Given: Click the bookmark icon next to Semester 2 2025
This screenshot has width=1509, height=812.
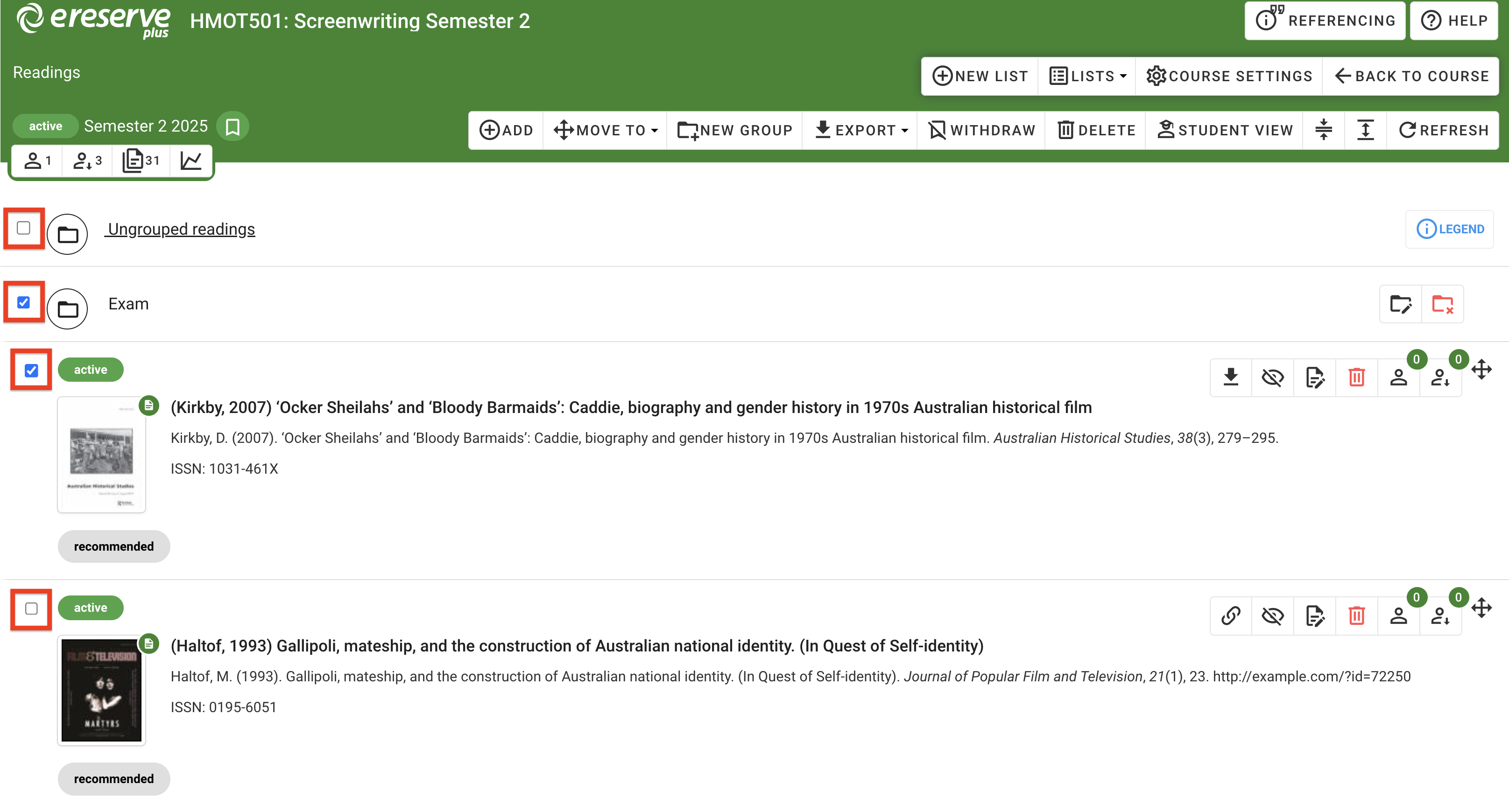Looking at the screenshot, I should 233,125.
